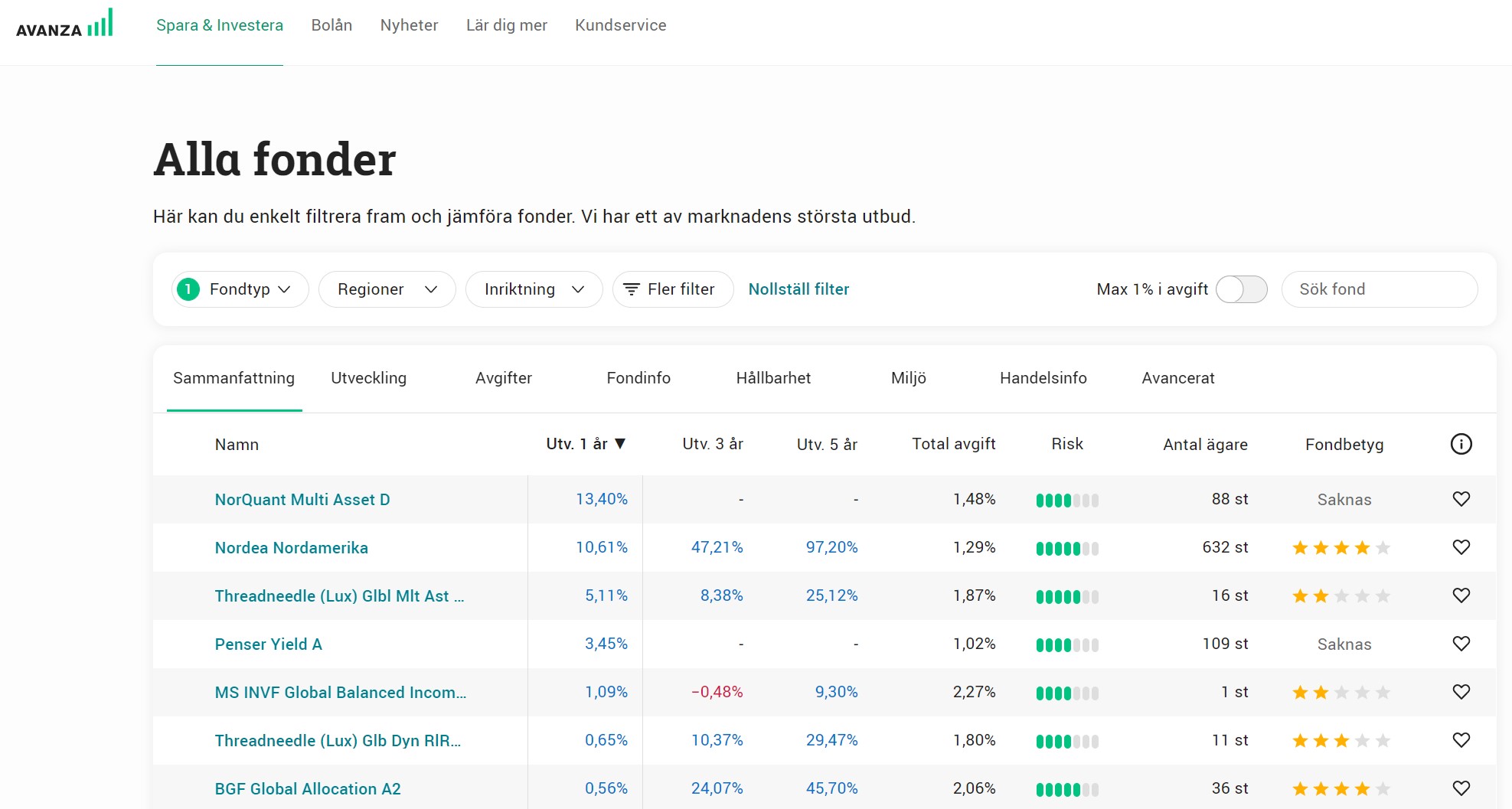The height and width of the screenshot is (809, 1512).
Task: Open Bolån menu item
Action: coord(331,25)
